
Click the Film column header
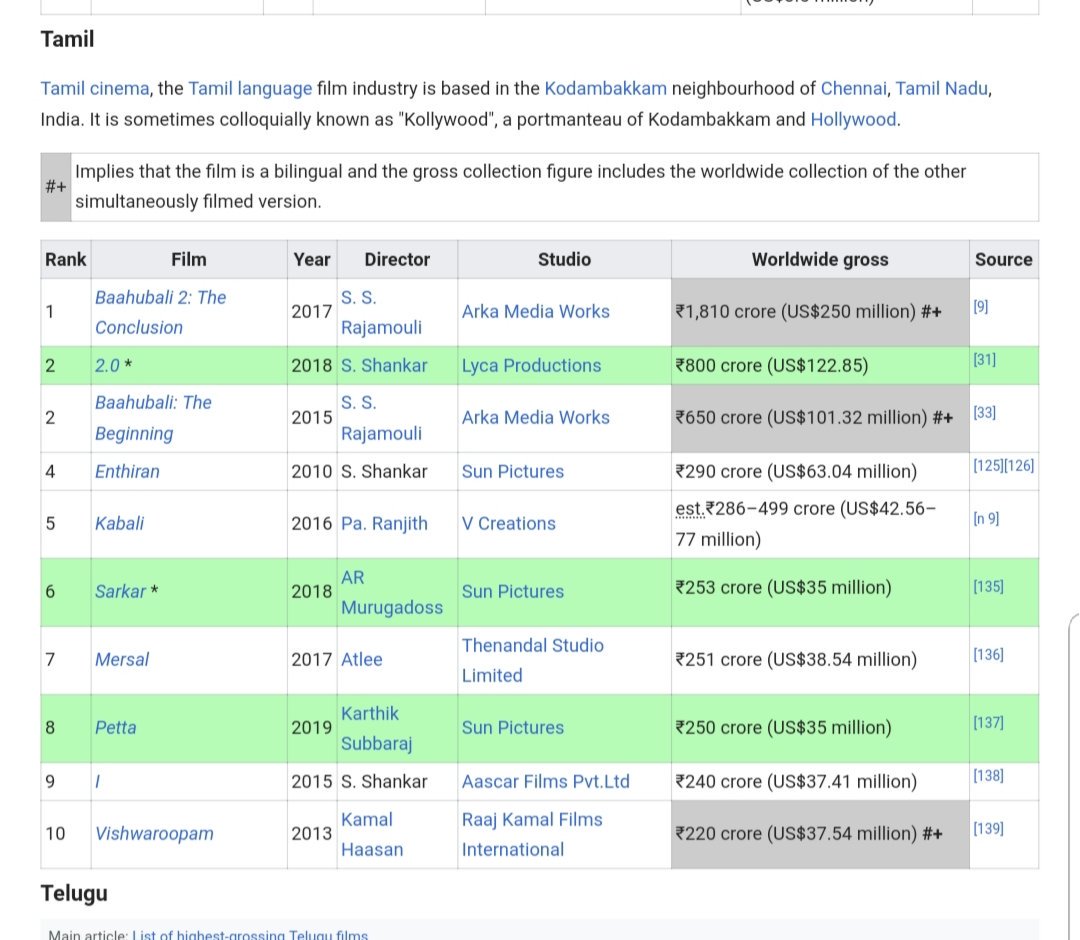point(189,260)
